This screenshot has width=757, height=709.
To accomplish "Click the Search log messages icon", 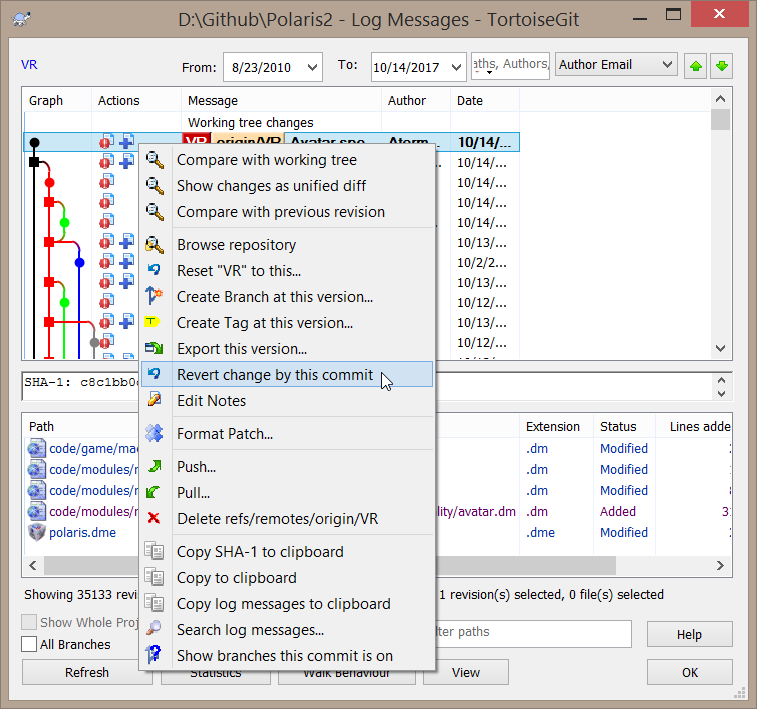I will click(154, 628).
